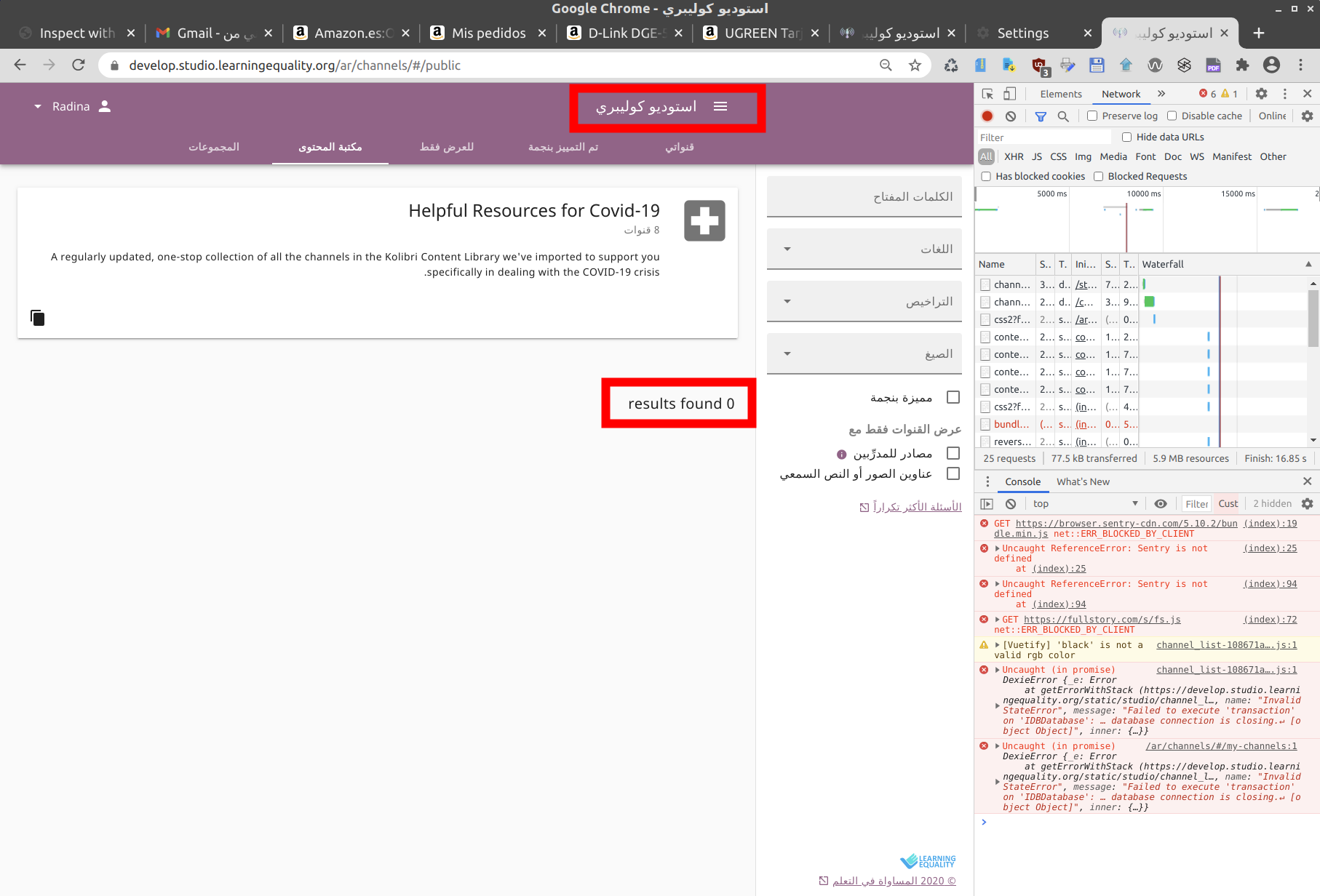
Task: Click the error count badge showing 6
Action: 1208,94
